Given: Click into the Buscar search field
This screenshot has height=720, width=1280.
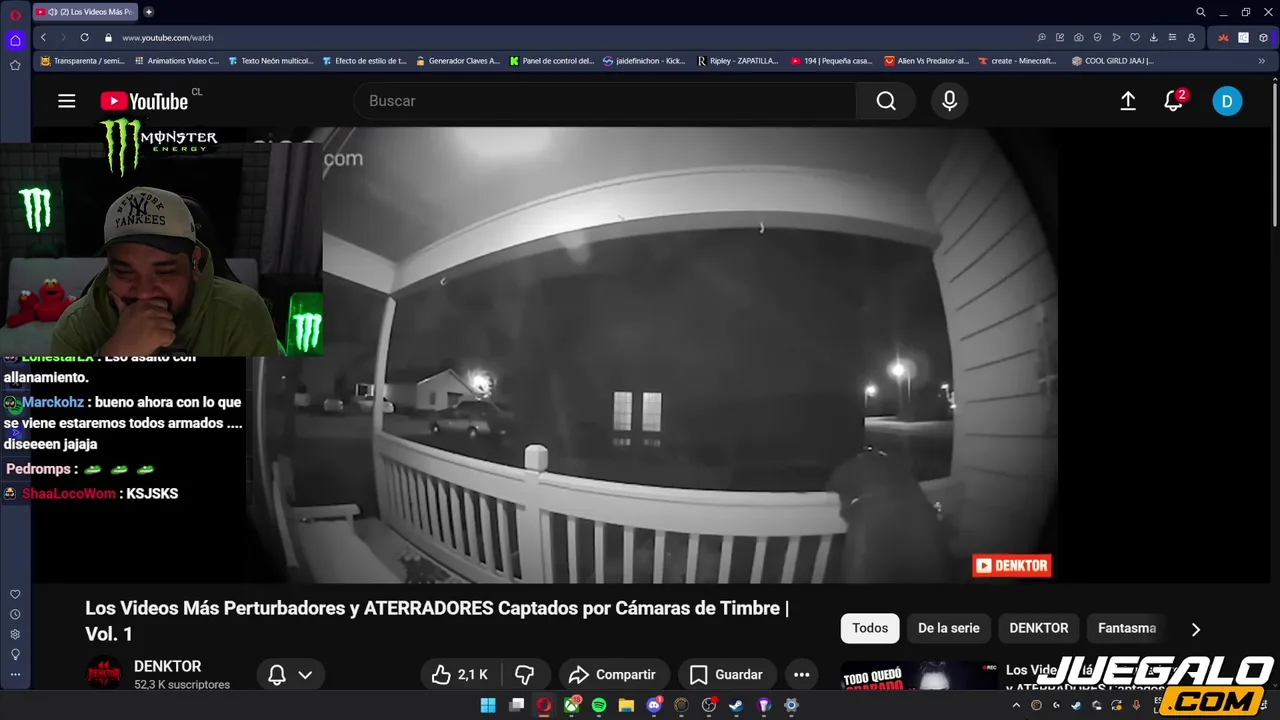Looking at the screenshot, I should [605, 101].
